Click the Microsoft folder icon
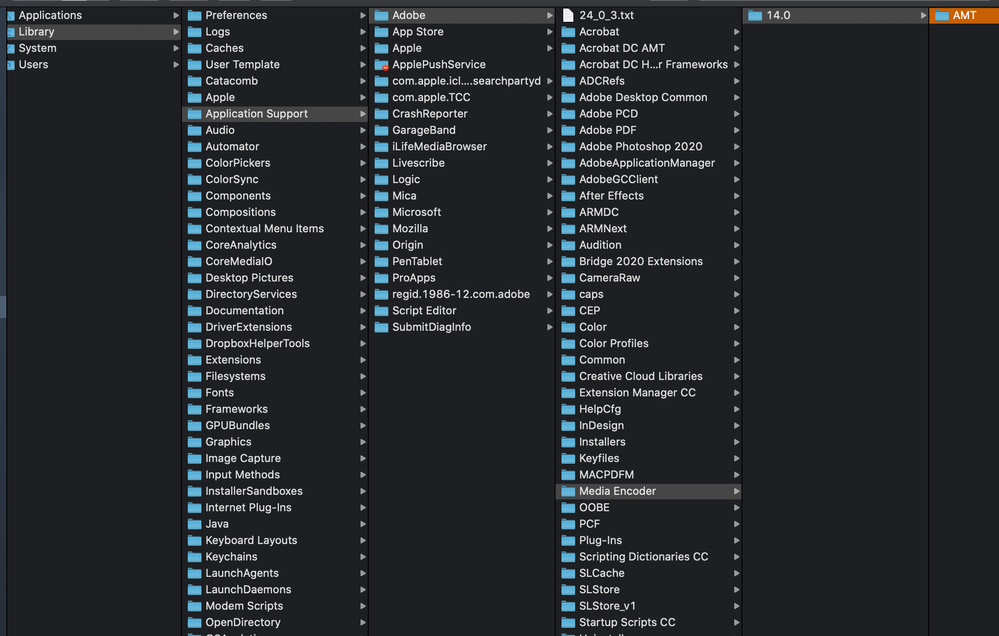Image resolution: width=999 pixels, height=636 pixels. [382, 212]
